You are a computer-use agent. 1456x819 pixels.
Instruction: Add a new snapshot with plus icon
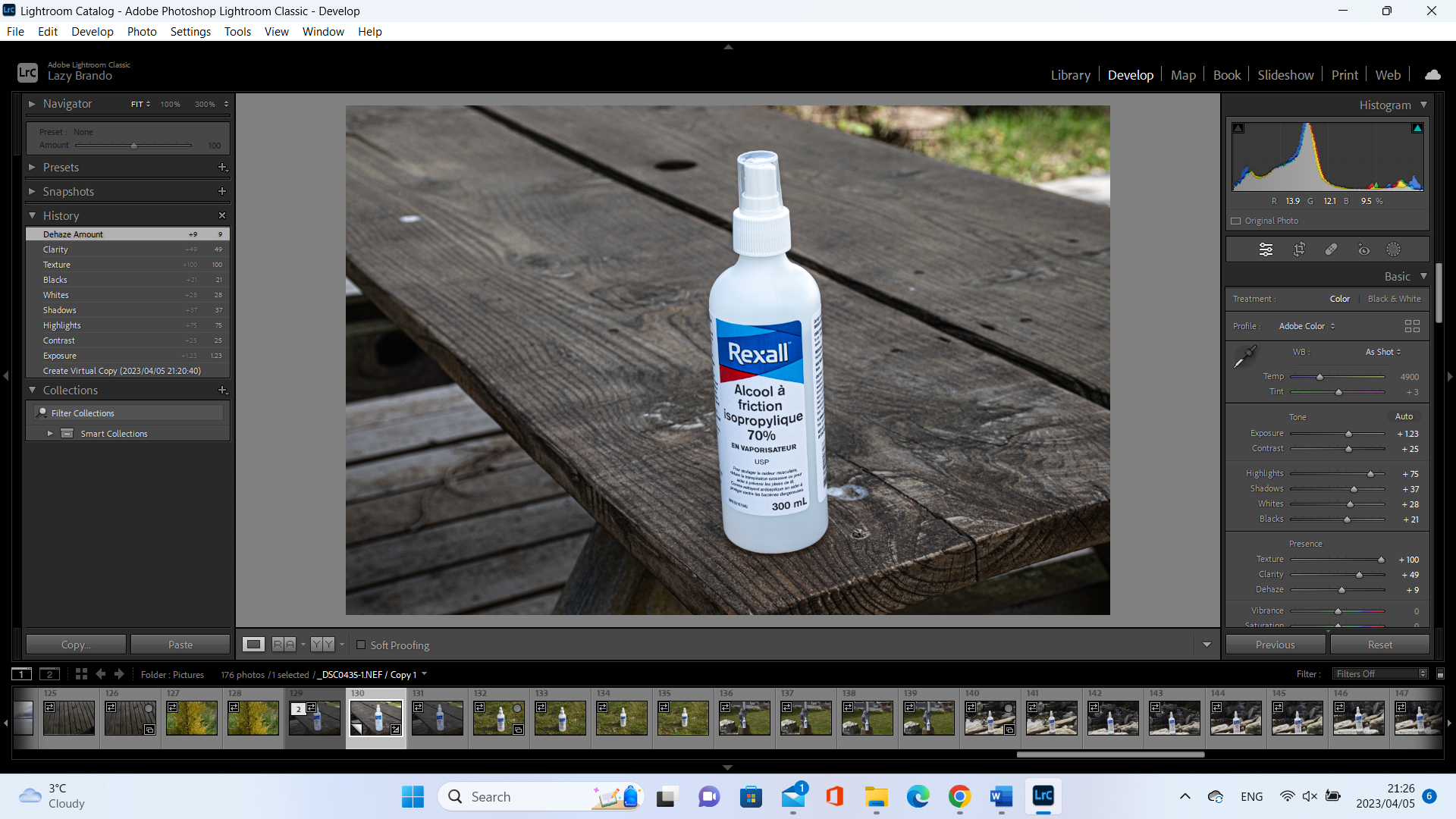[x=222, y=192]
